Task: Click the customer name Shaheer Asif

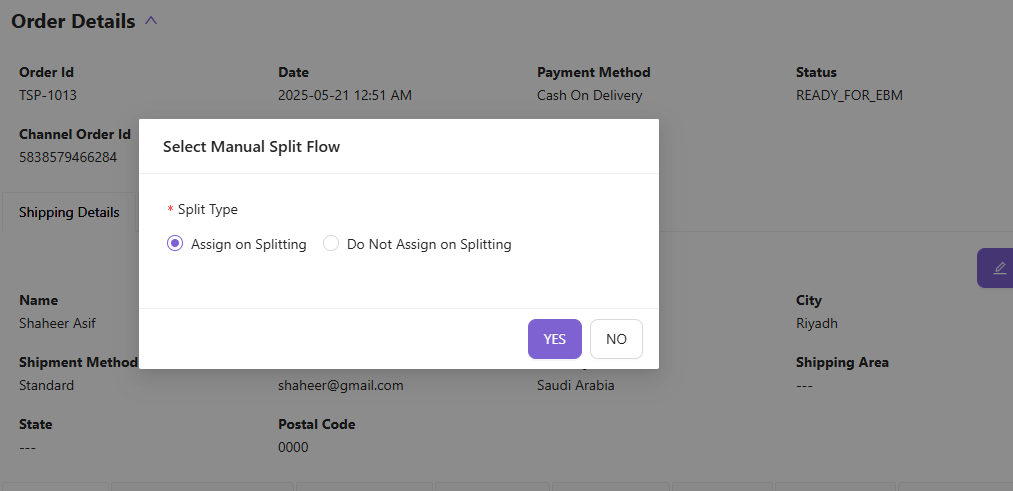Action: (58, 324)
